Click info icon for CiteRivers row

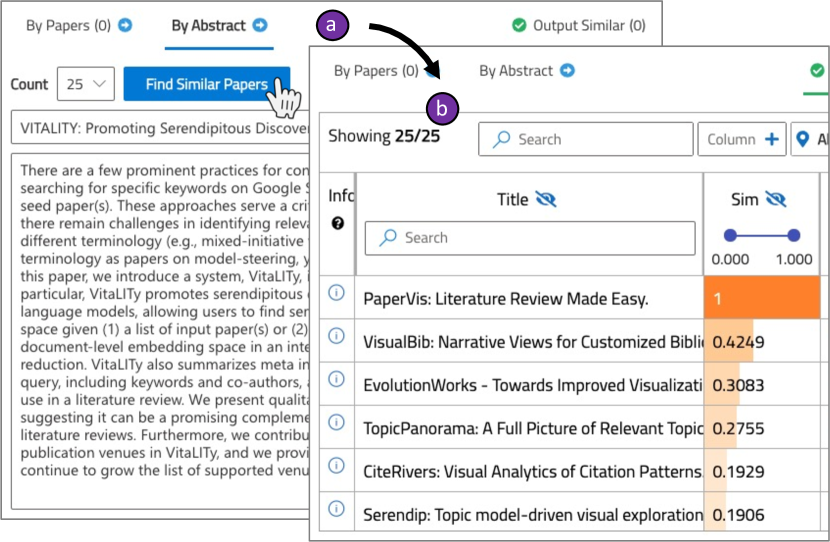336,465
